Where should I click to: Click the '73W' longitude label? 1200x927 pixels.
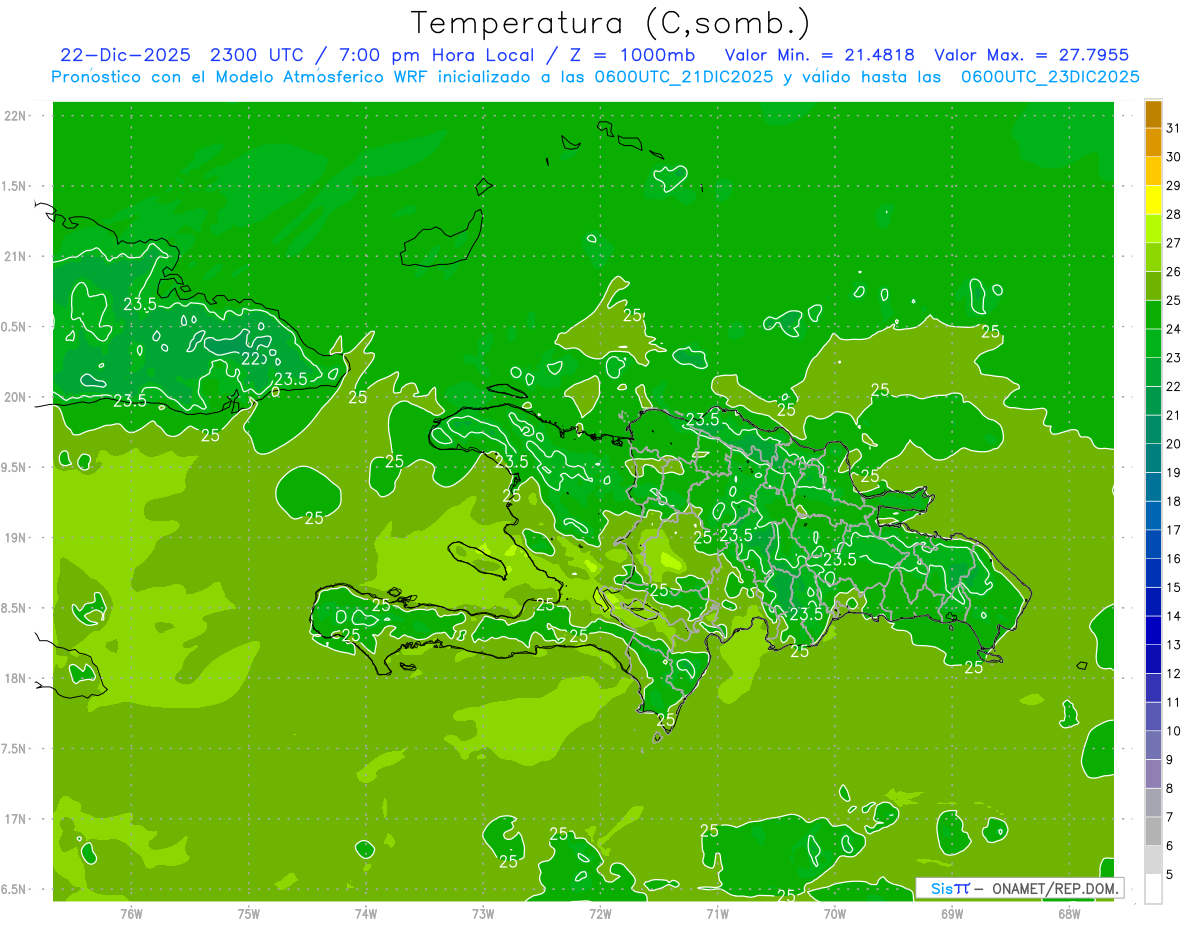click(x=483, y=913)
